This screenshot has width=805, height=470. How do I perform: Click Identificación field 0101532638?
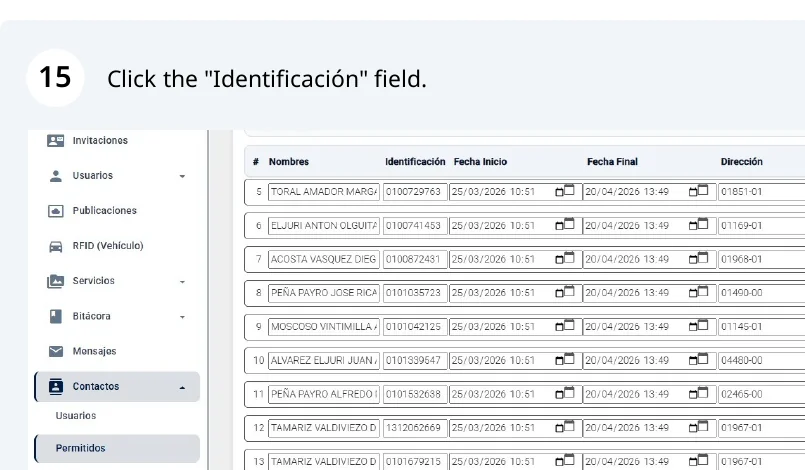coord(415,394)
